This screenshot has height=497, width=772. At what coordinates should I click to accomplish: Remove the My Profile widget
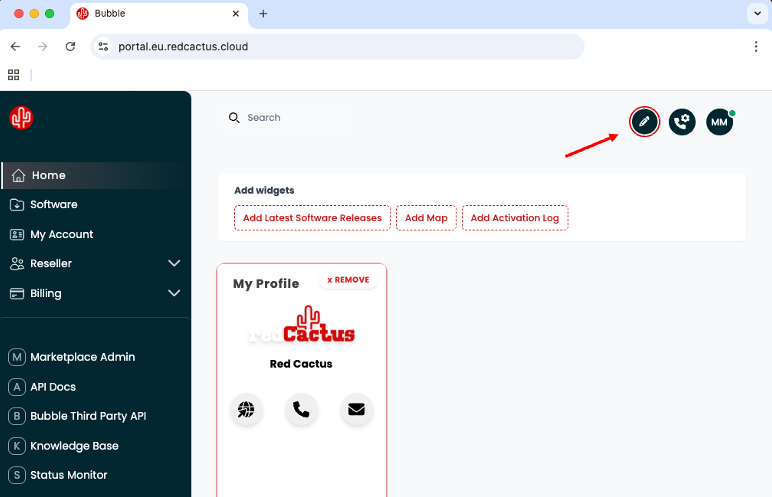[x=348, y=280]
